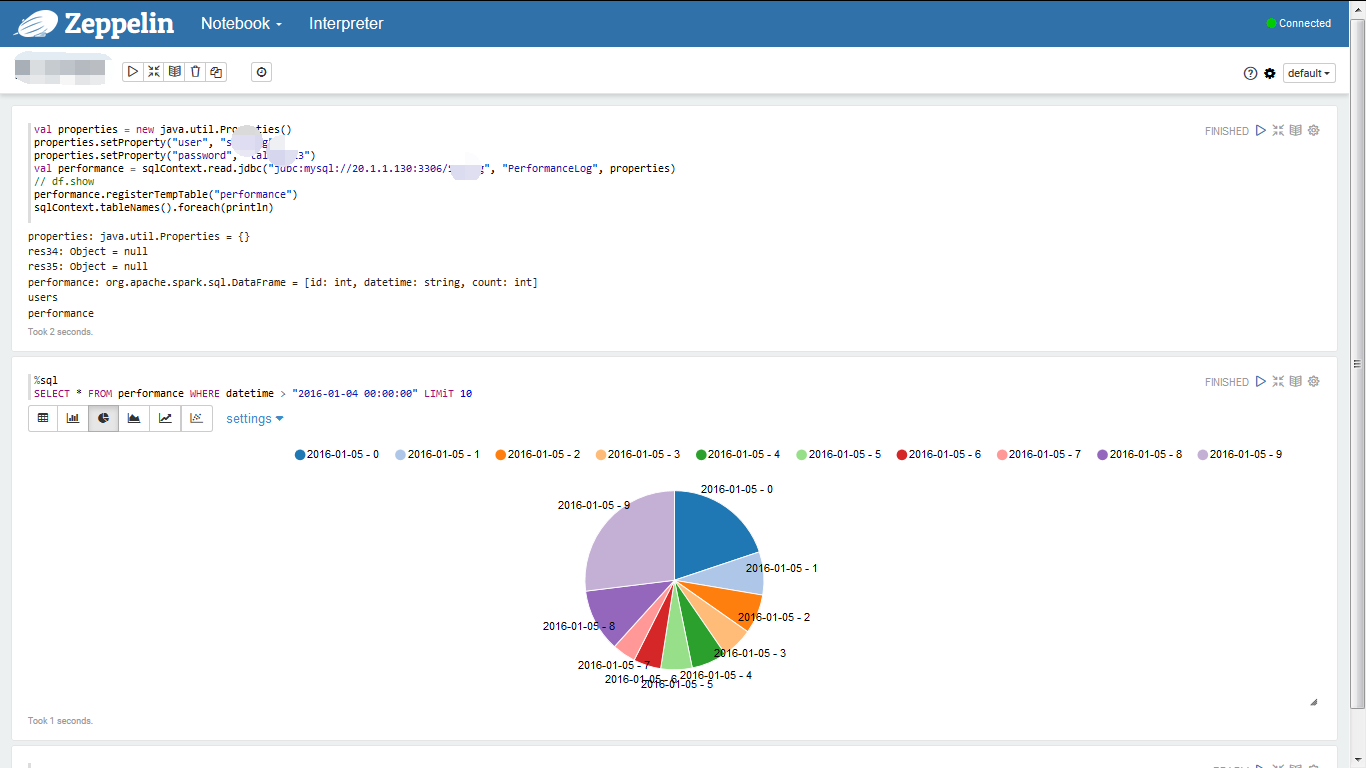Run the %sql performance paragraph
This screenshot has height=768, width=1366.
[1261, 381]
